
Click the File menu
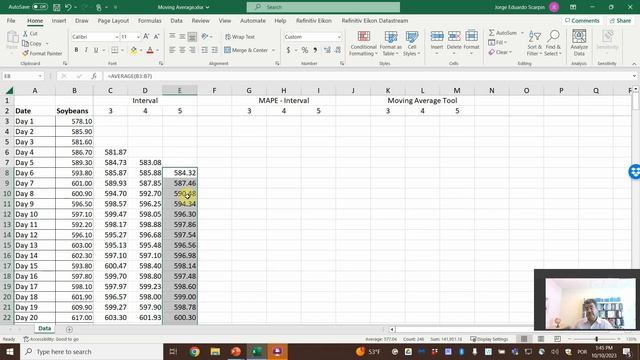(11, 20)
